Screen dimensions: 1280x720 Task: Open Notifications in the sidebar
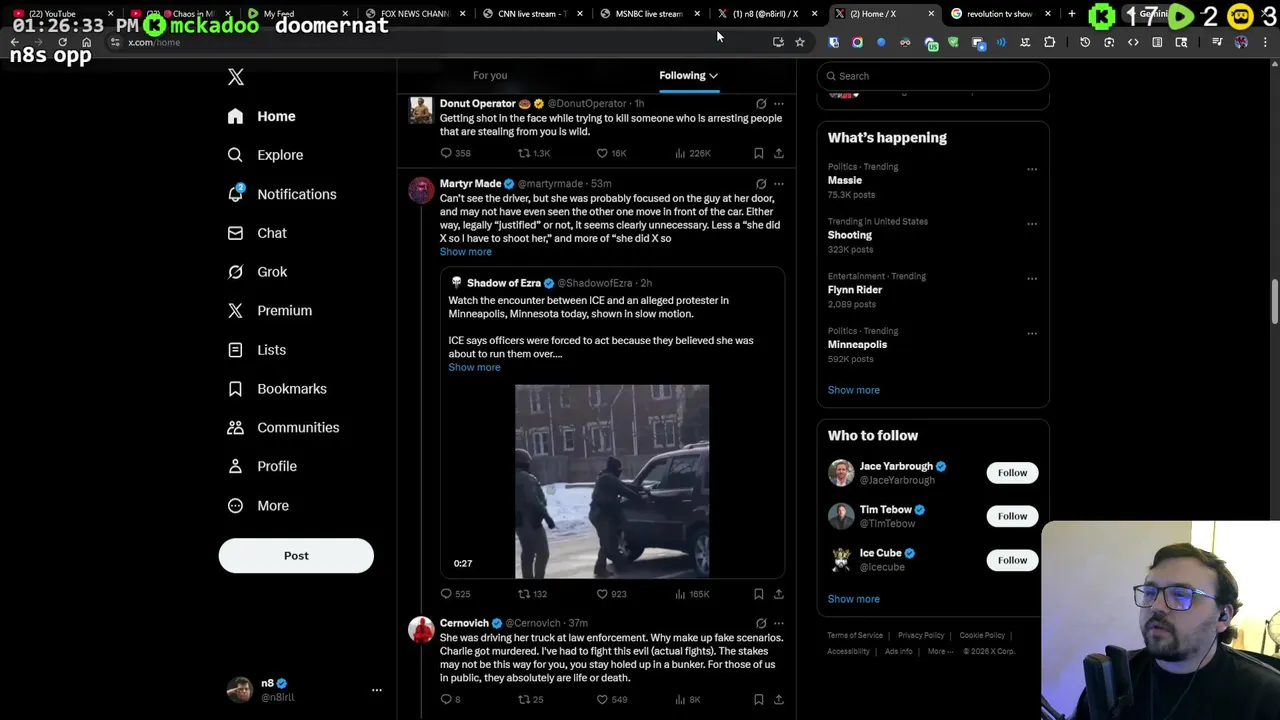[x=281, y=194]
